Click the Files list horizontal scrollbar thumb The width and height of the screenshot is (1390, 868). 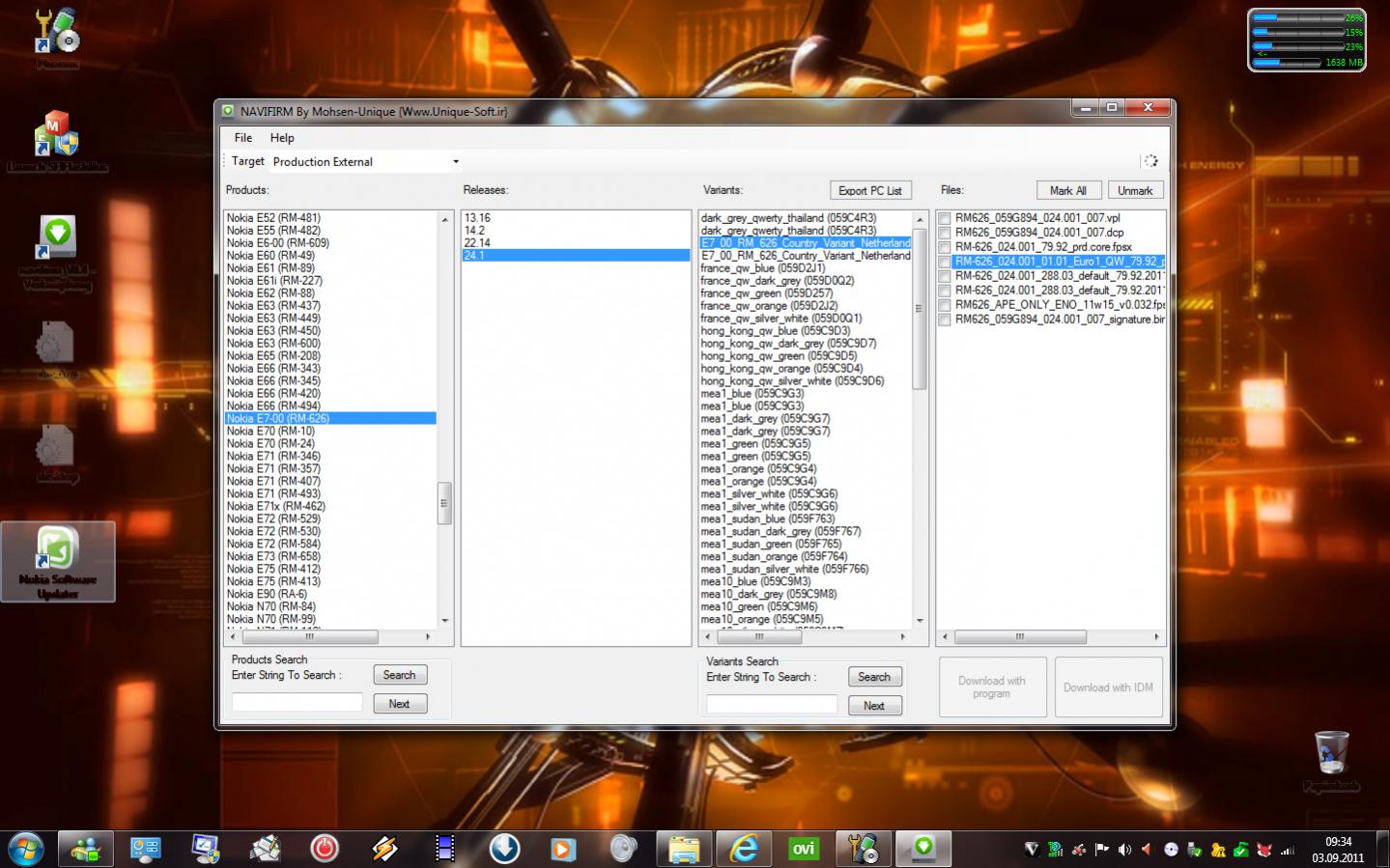(1020, 637)
